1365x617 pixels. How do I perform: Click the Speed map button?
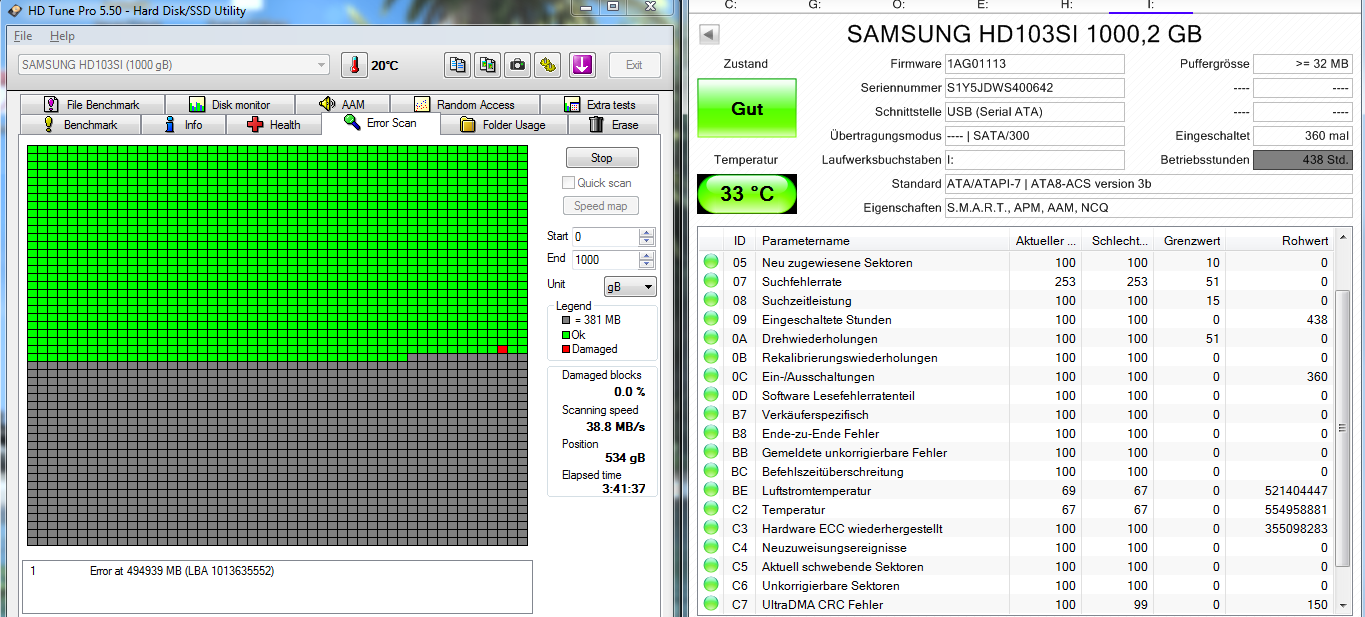[x=602, y=206]
